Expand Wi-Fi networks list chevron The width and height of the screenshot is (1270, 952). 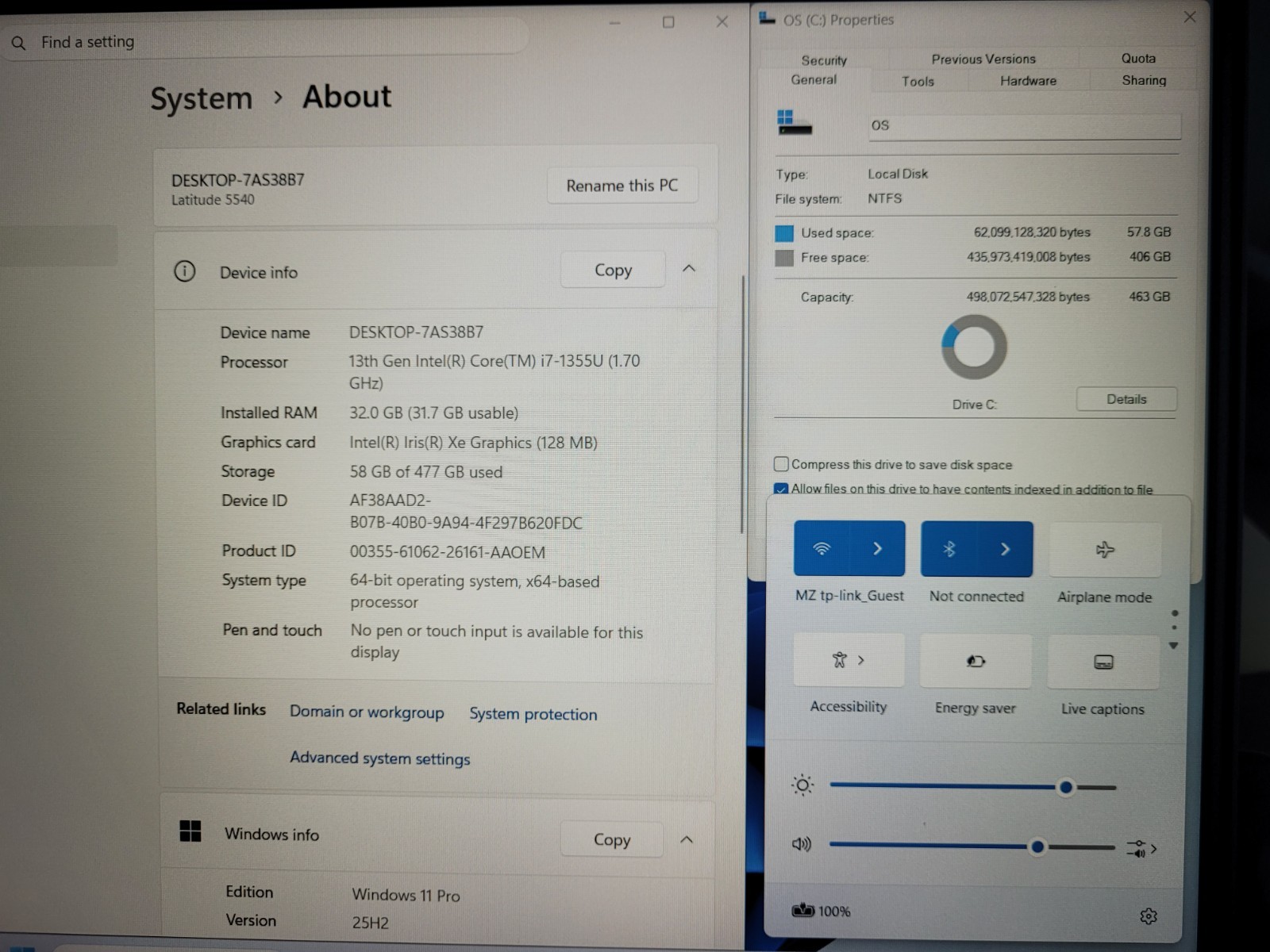[x=878, y=548]
